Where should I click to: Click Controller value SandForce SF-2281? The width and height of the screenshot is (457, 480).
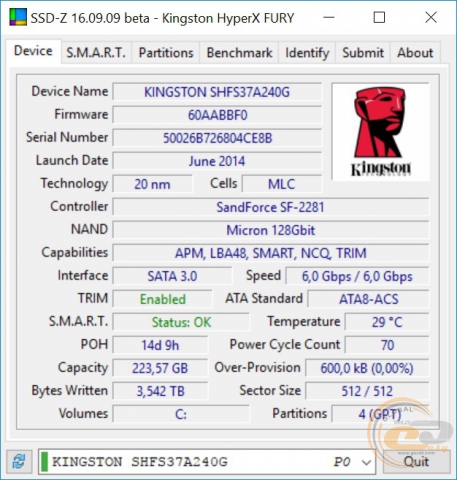point(270,207)
